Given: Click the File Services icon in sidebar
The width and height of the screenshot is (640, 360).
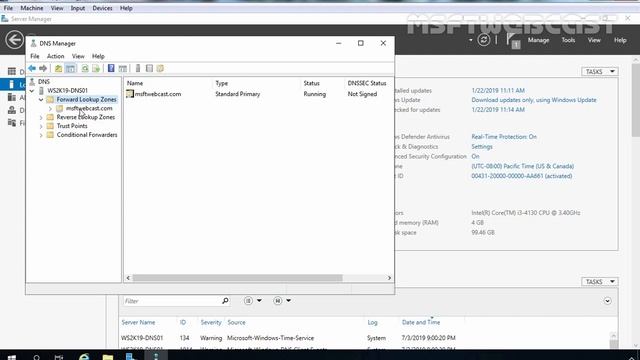Looking at the screenshot, I should click(x=12, y=122).
